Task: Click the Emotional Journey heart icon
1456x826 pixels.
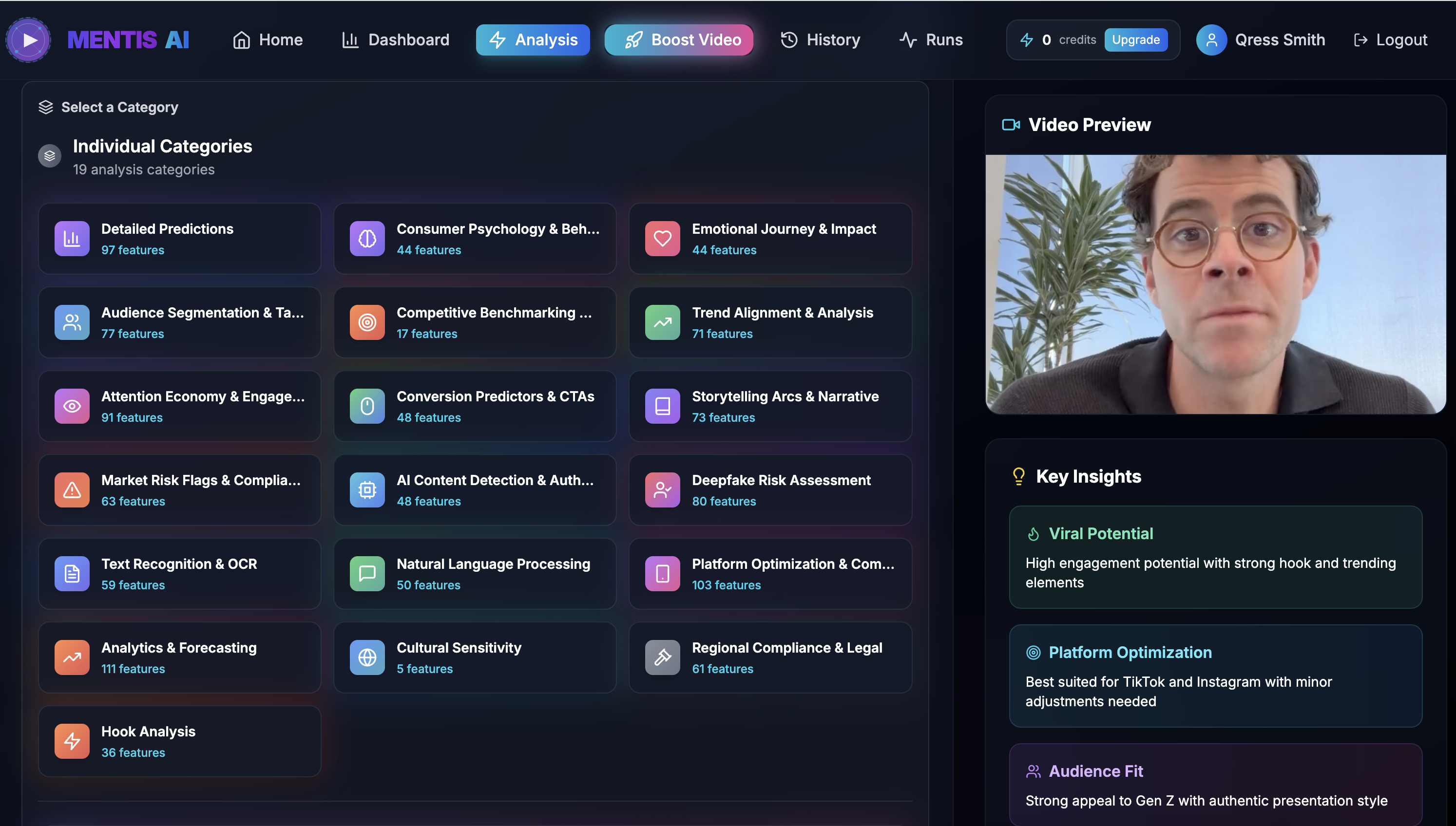Action: tap(662, 239)
